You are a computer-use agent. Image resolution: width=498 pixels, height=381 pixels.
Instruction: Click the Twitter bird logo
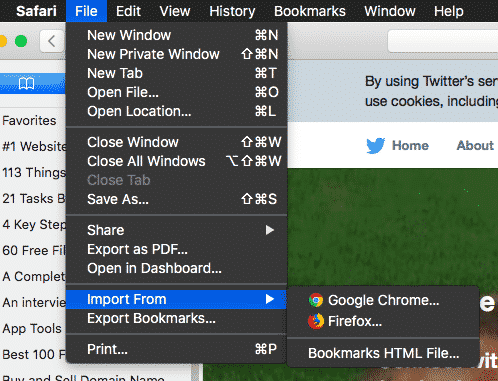(x=376, y=146)
